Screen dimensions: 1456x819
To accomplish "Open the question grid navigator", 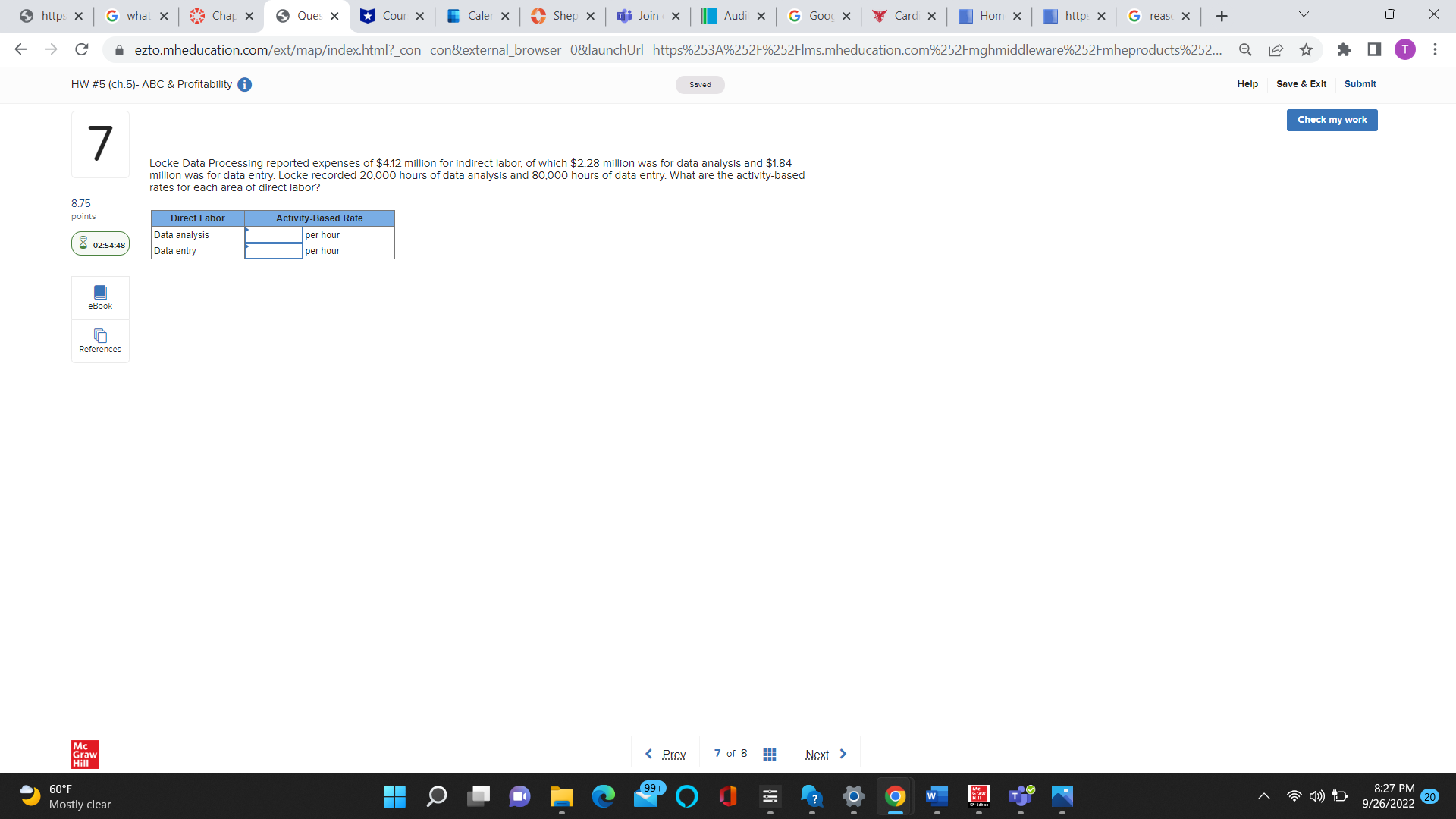I will pos(769,754).
